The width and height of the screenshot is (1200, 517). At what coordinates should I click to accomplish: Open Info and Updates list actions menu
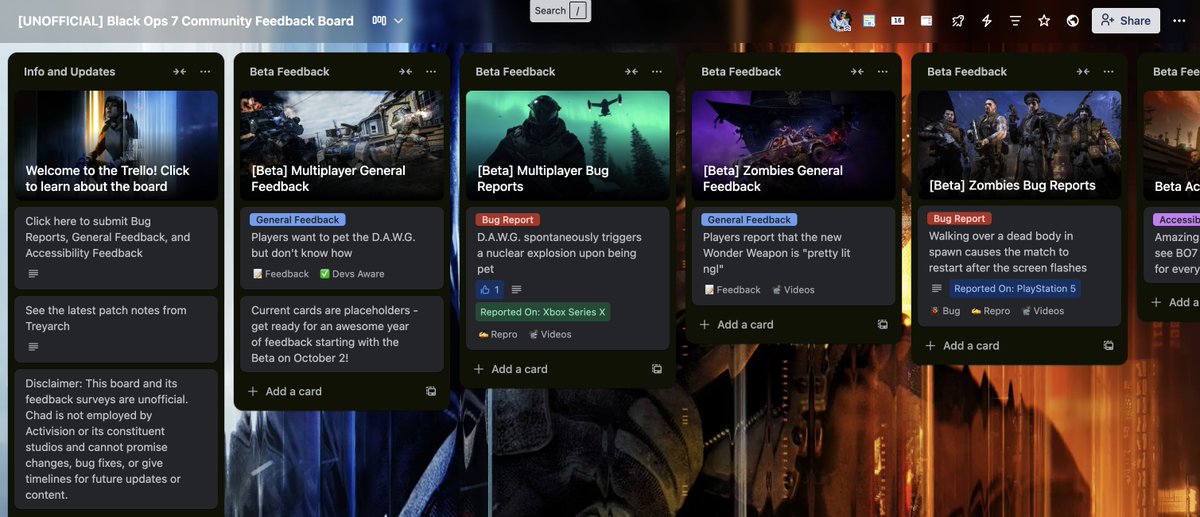[x=205, y=72]
